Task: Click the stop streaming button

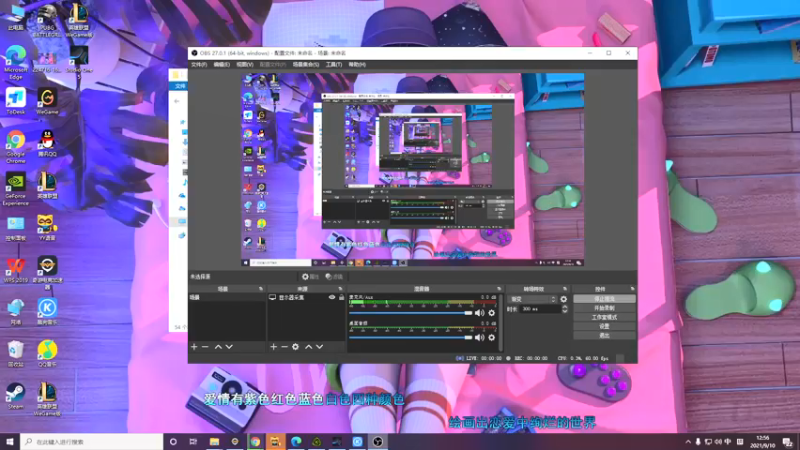Action: pos(605,299)
